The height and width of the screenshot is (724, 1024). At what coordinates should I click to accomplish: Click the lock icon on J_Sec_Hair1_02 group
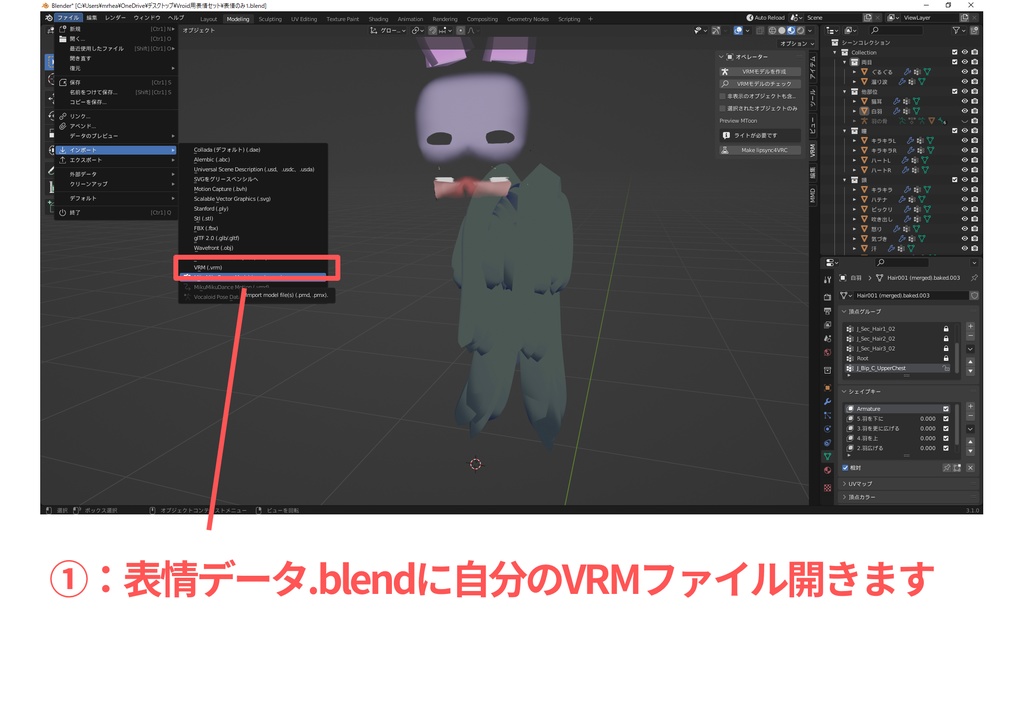tap(946, 328)
